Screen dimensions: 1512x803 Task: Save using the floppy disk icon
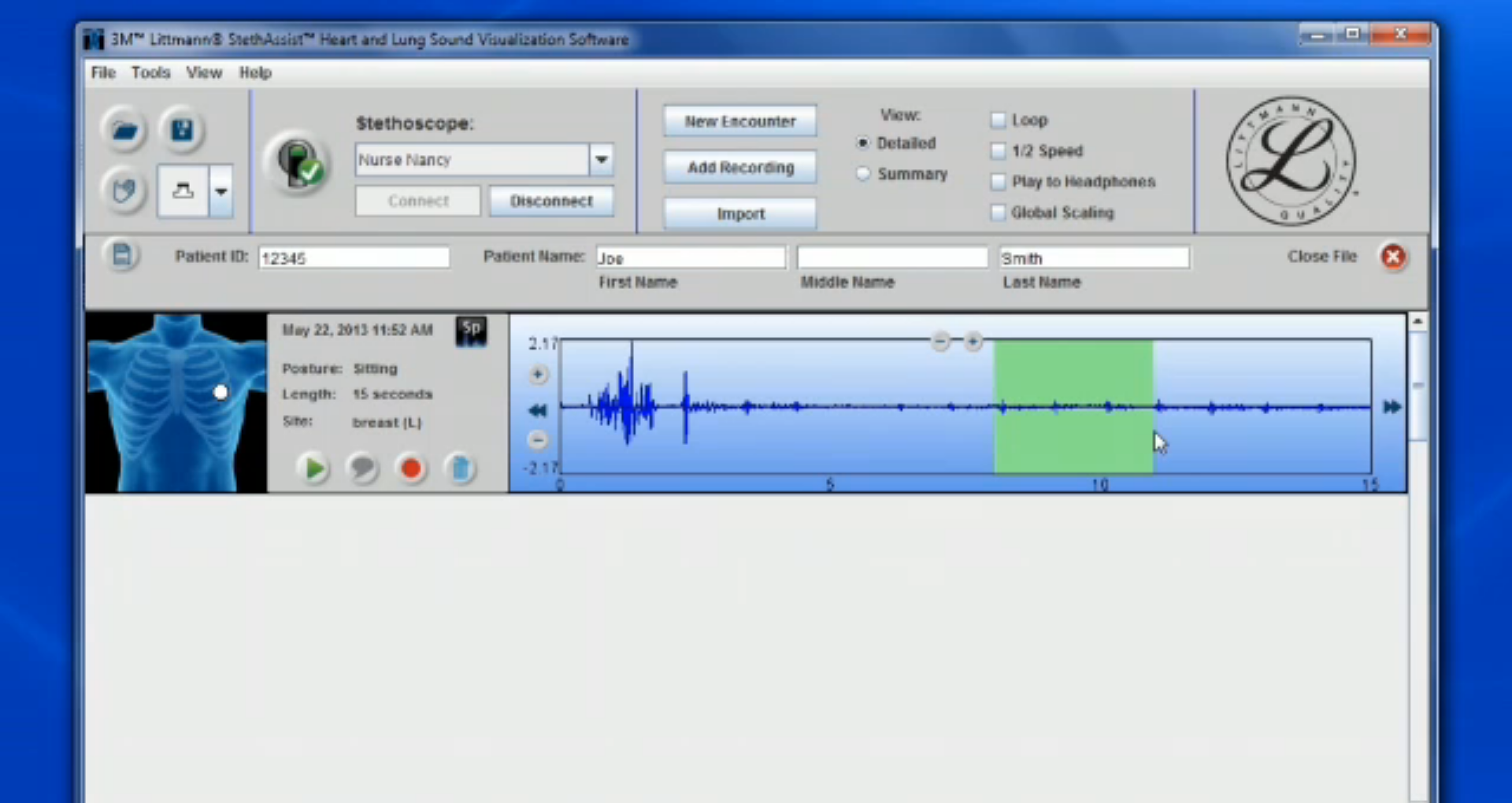tap(182, 130)
